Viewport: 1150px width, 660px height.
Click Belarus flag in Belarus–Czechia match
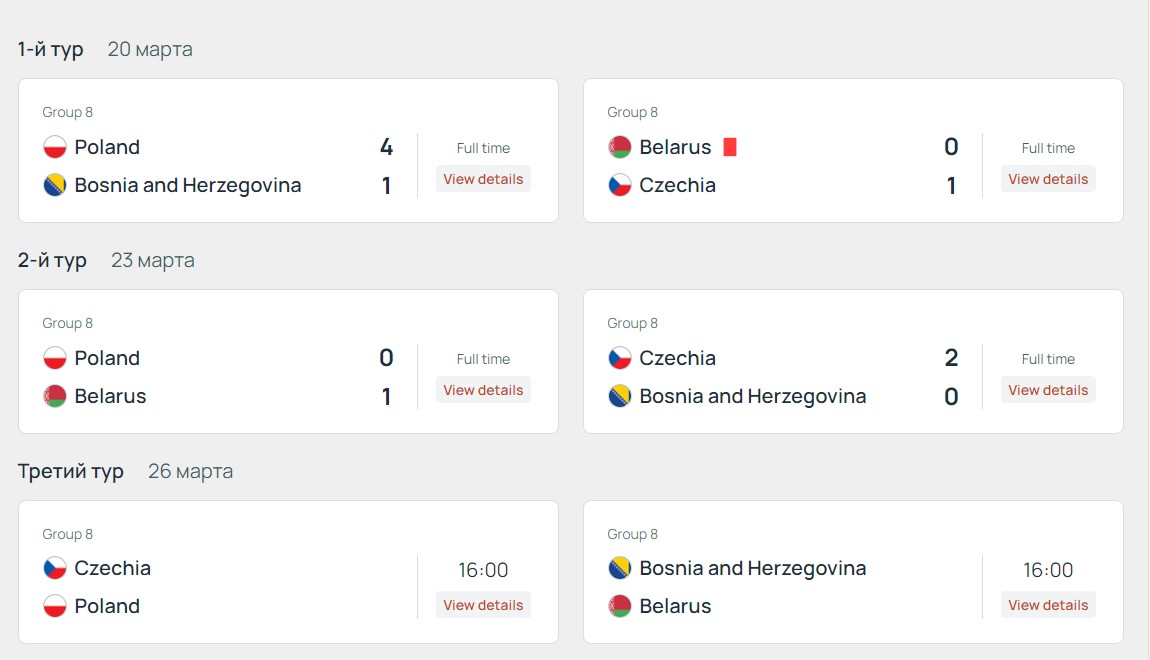620,147
